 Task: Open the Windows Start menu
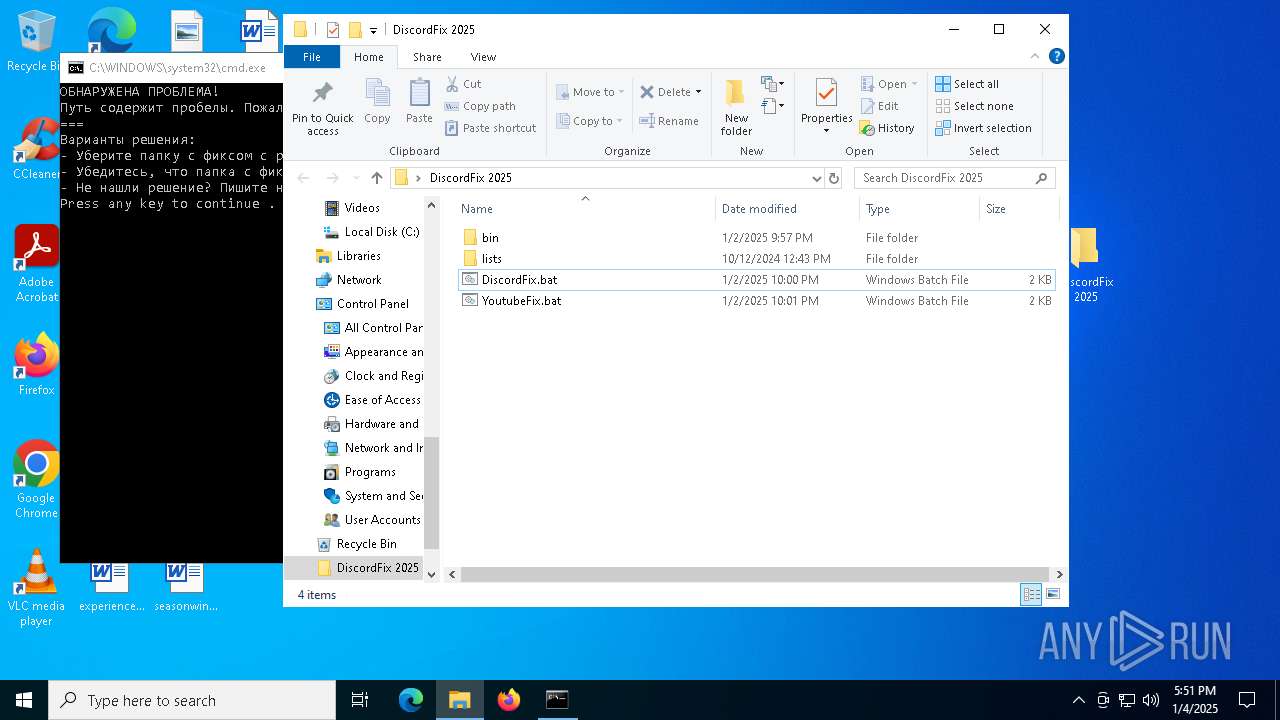coord(24,700)
